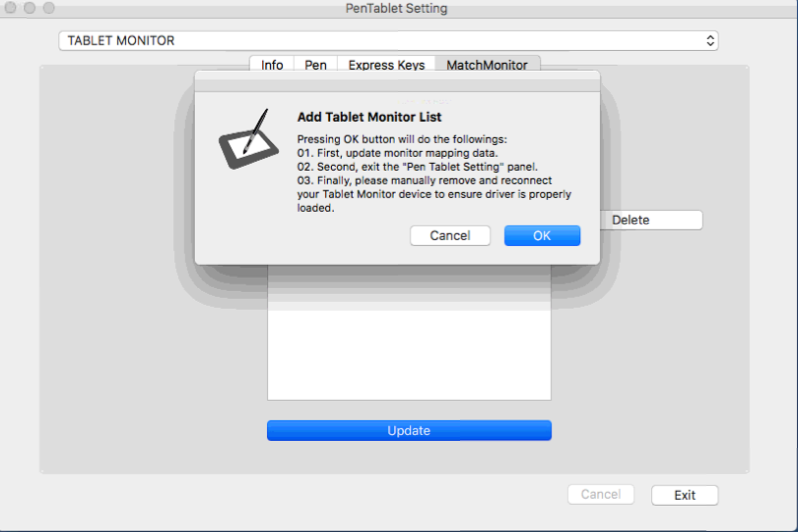Click the dropdown stepper arrows of TABLET MONITOR
Screen dimensions: 798x532
tap(710, 41)
